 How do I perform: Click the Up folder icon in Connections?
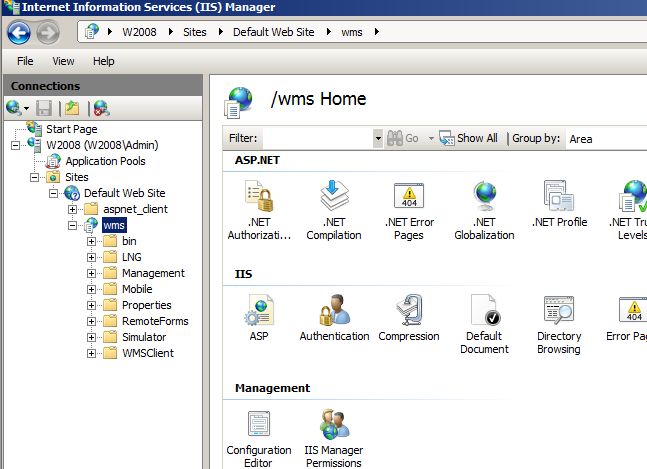[72, 108]
